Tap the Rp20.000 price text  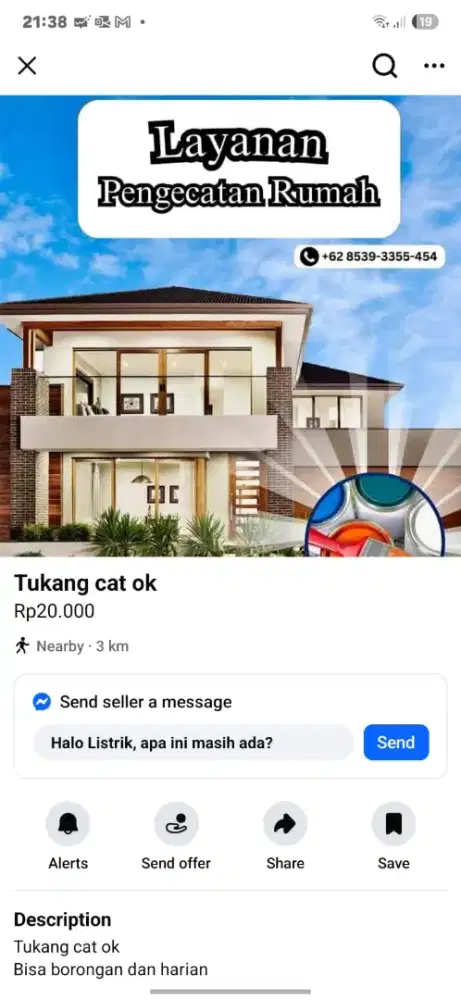[x=54, y=612]
